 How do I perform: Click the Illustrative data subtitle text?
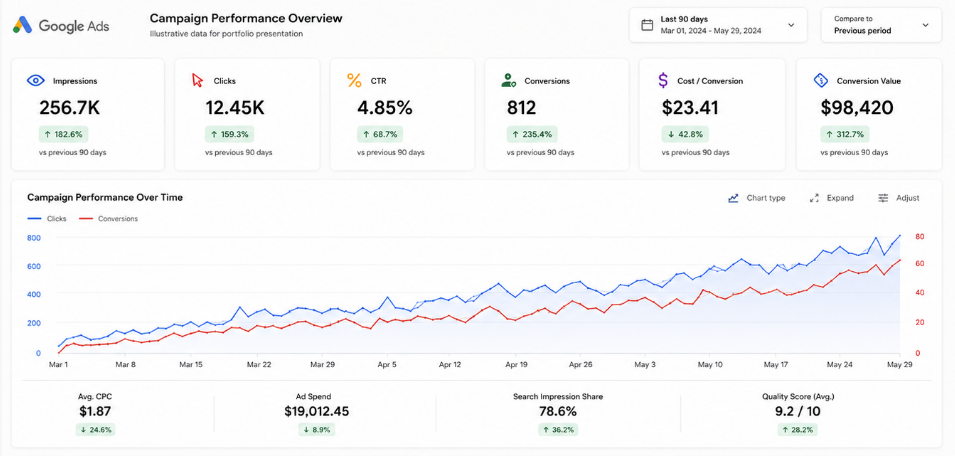pos(226,34)
